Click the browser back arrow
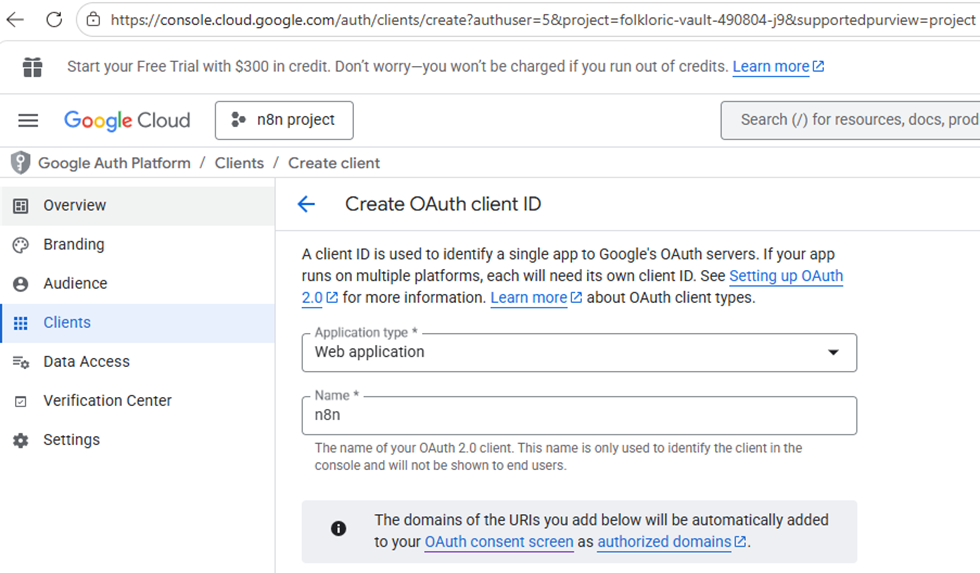This screenshot has width=980, height=573. tap(15, 20)
